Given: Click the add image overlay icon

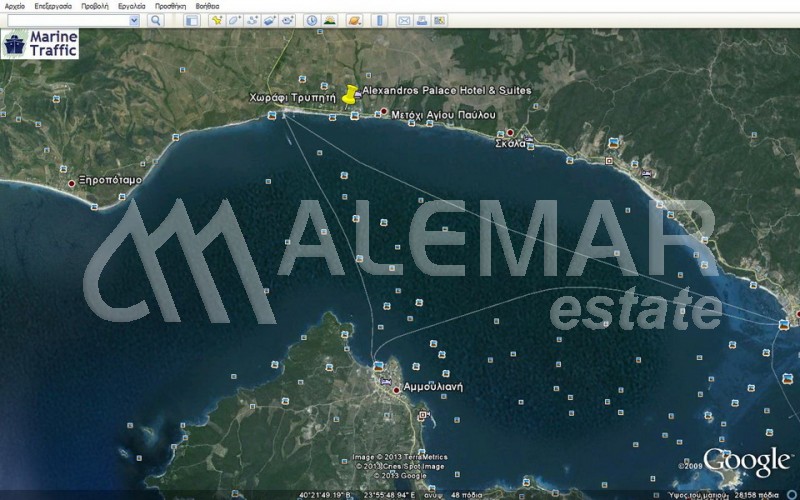Looking at the screenshot, I should click(269, 20).
